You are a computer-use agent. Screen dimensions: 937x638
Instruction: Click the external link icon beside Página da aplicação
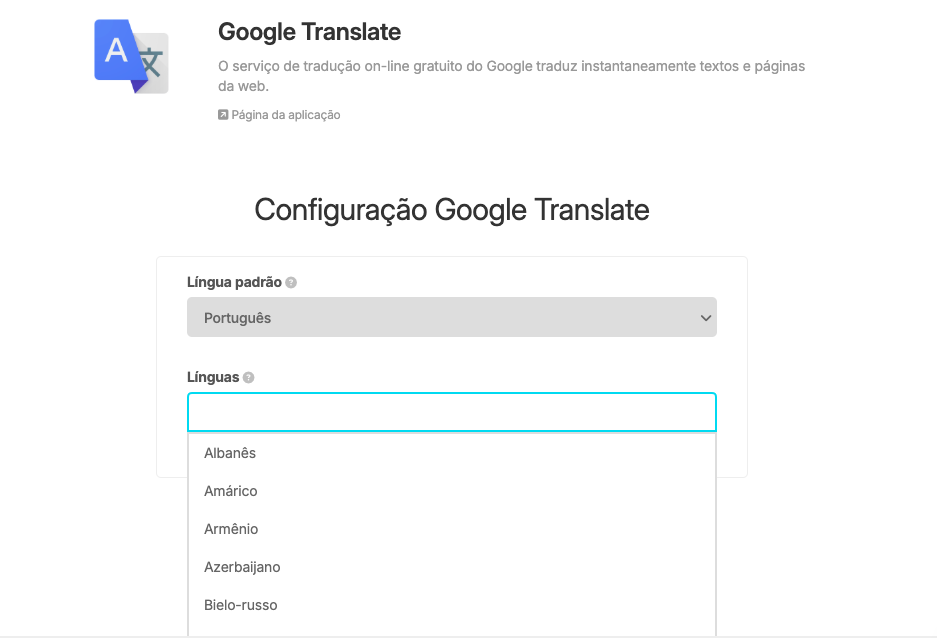point(223,115)
